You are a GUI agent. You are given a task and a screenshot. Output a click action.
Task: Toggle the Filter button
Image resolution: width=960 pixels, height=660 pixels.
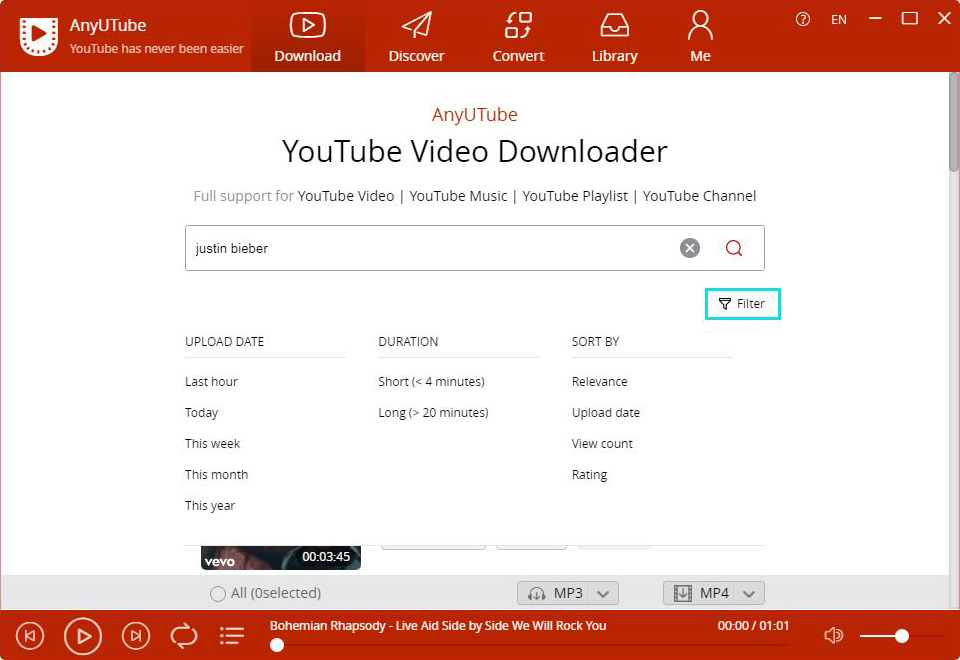pos(742,304)
